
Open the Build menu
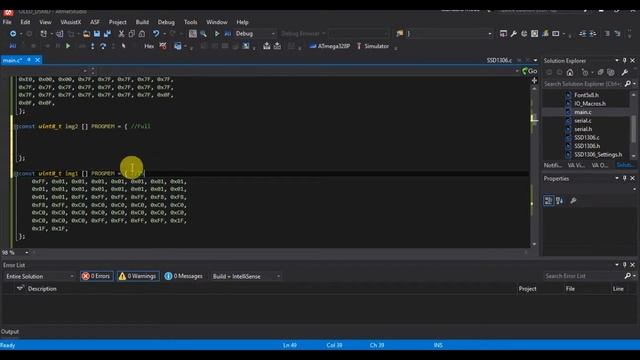[142, 22]
